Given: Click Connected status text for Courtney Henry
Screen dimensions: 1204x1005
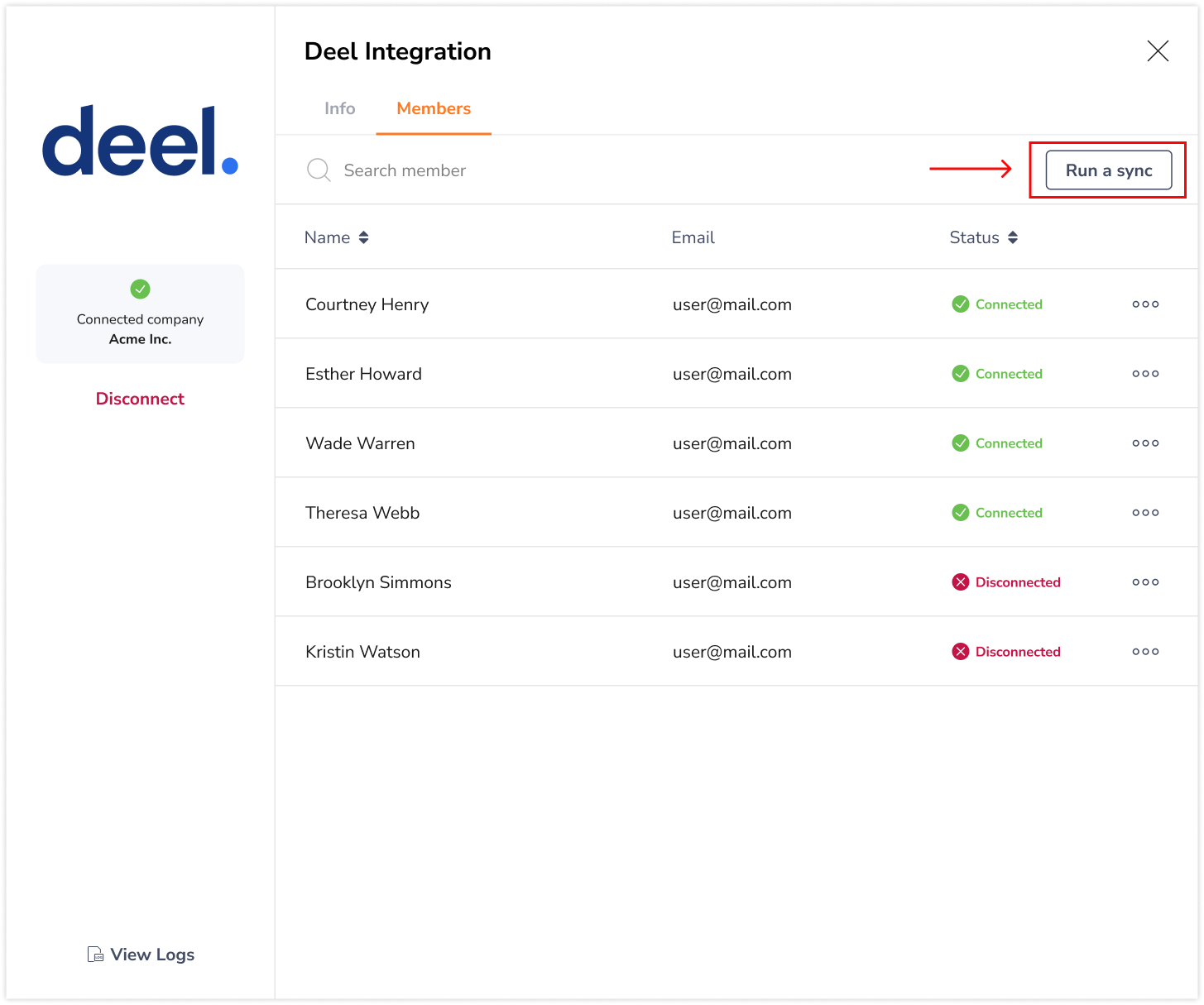Looking at the screenshot, I should 1009,304.
